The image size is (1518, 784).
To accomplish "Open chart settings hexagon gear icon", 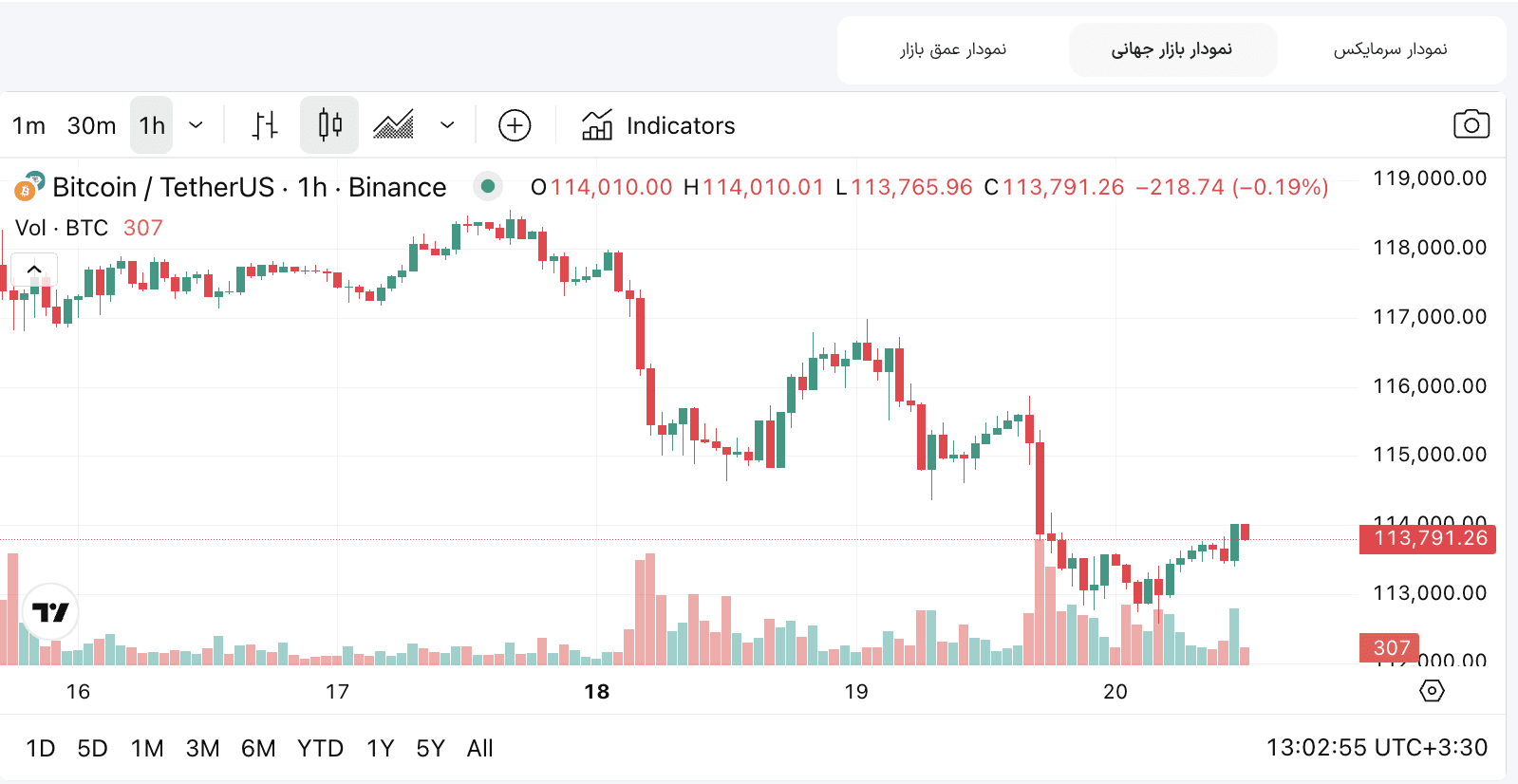I will pos(1432,691).
